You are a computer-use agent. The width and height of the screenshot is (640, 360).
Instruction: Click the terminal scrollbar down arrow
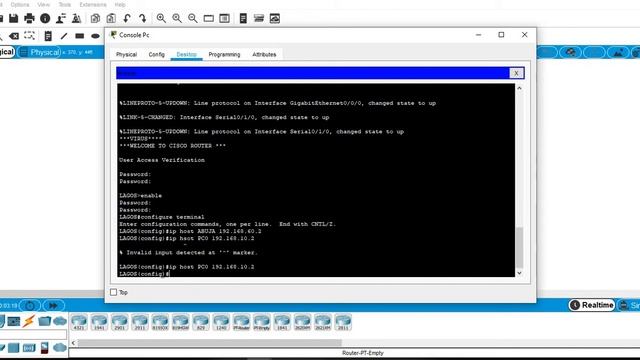point(519,273)
